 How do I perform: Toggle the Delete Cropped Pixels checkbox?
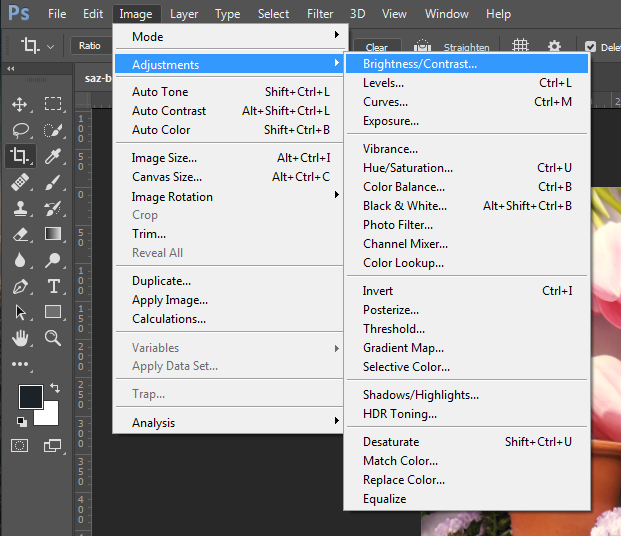point(590,47)
